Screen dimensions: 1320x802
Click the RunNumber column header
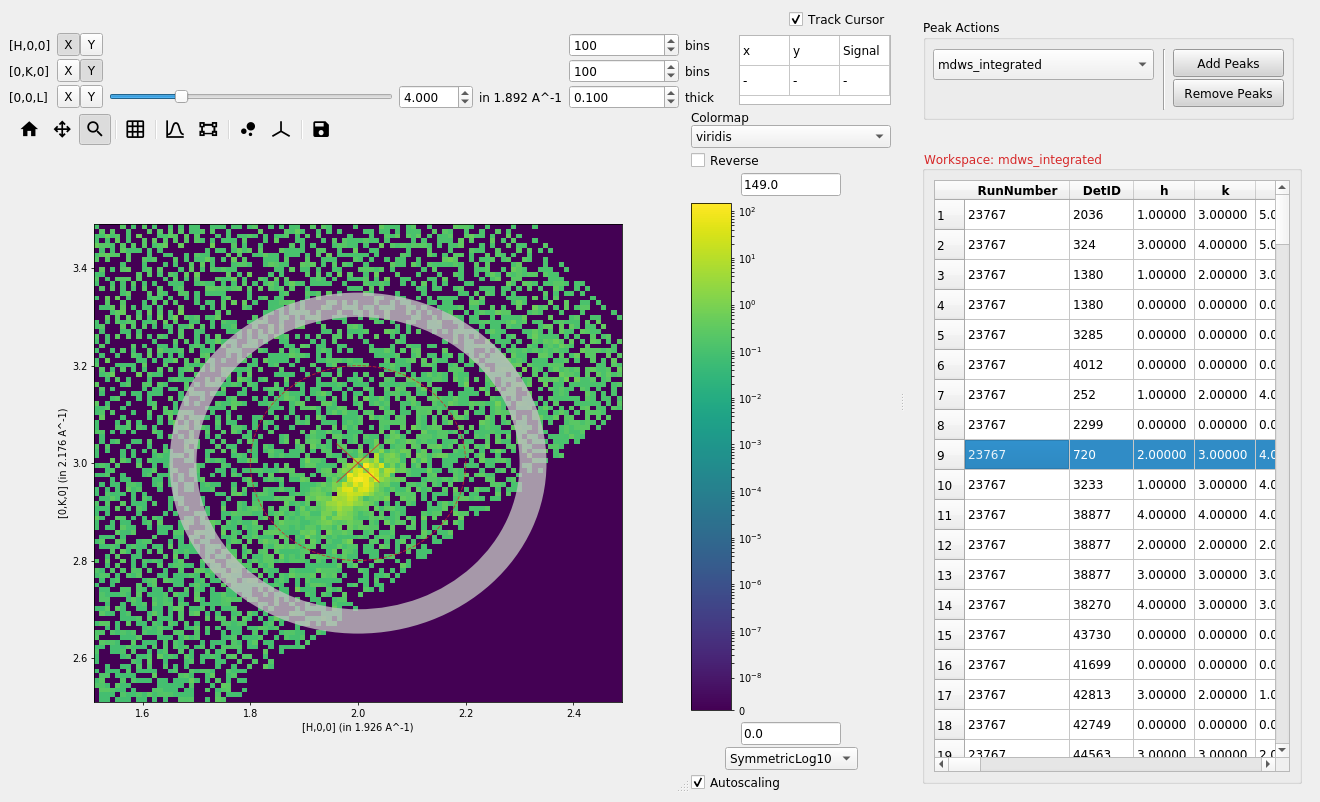pyautogui.click(x=1016, y=190)
